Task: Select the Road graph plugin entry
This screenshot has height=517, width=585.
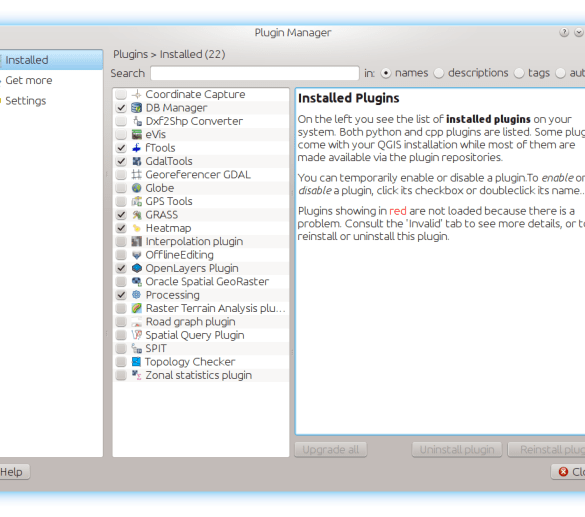Action: coord(201,322)
